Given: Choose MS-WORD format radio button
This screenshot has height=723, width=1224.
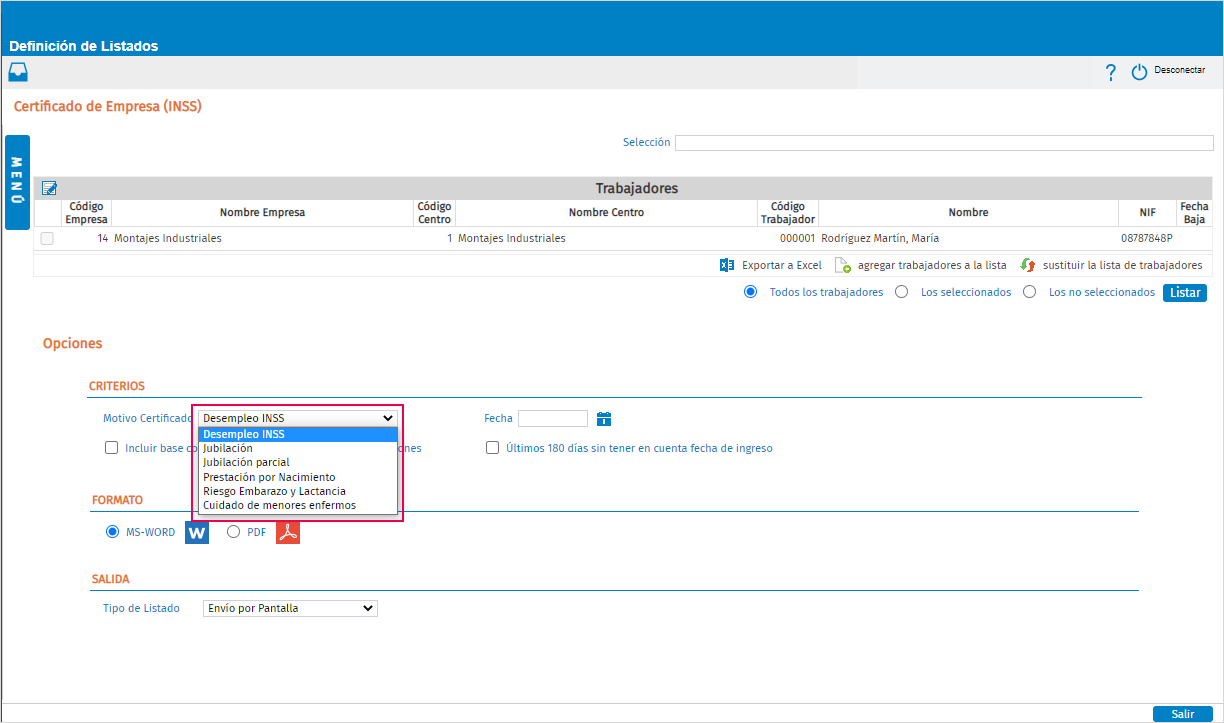Looking at the screenshot, I should click(112, 532).
